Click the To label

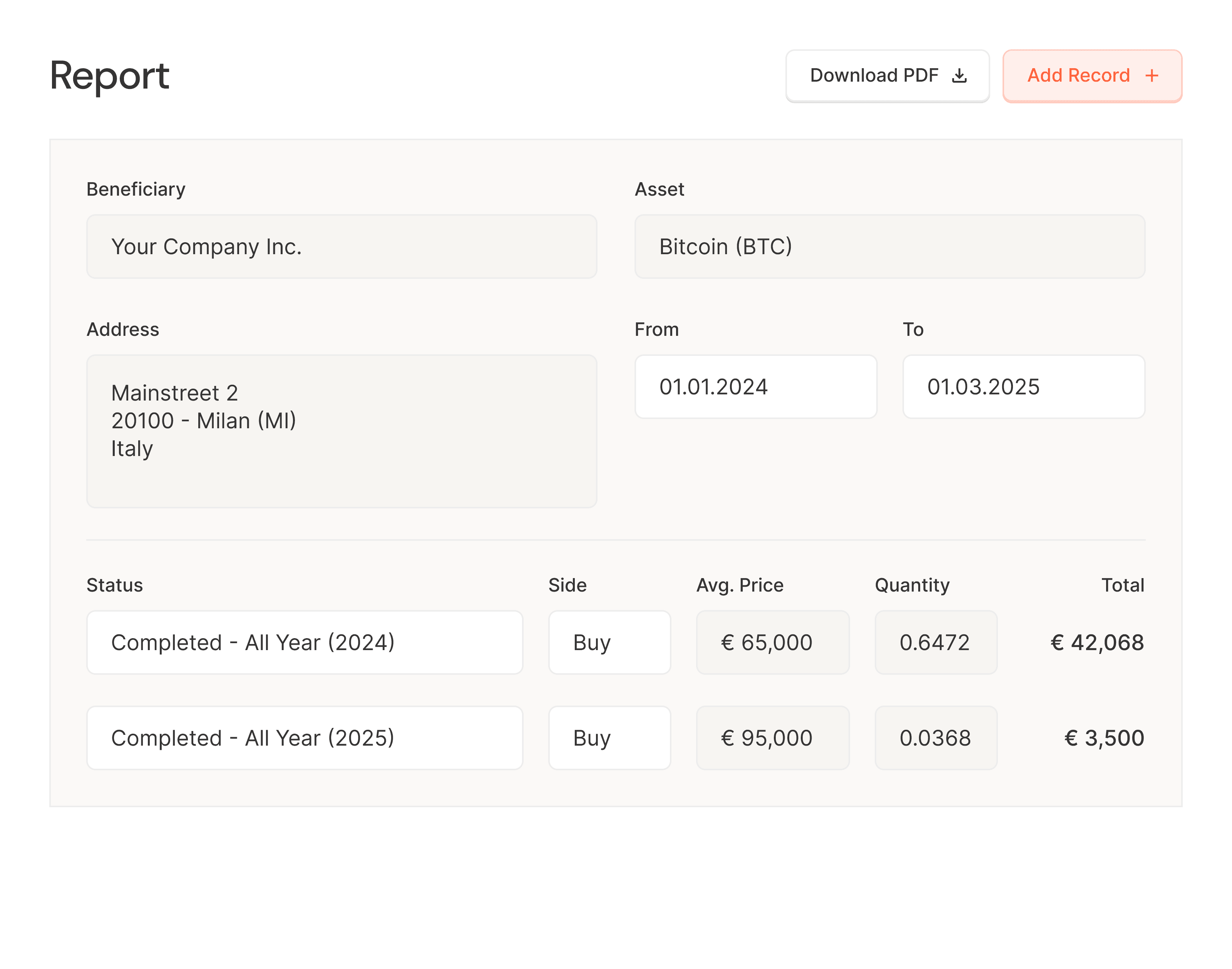pos(913,330)
